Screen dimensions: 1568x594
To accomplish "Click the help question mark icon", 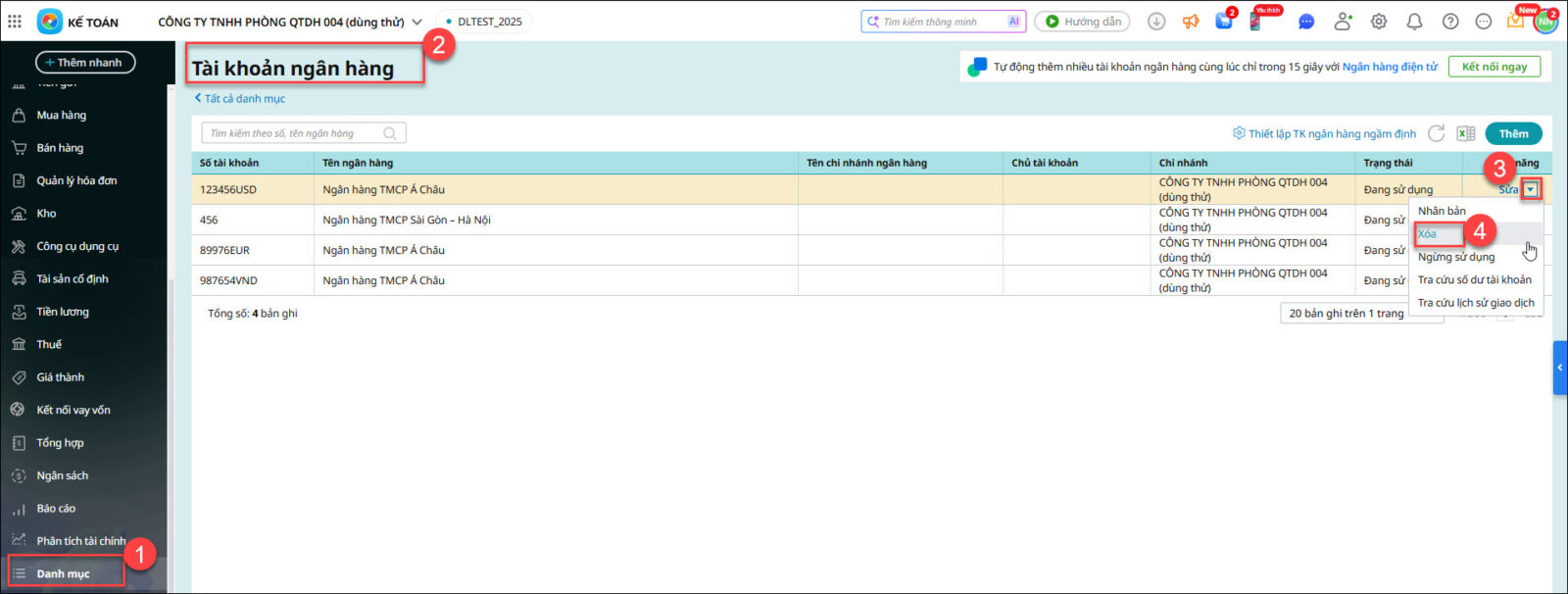I will pos(1450,22).
